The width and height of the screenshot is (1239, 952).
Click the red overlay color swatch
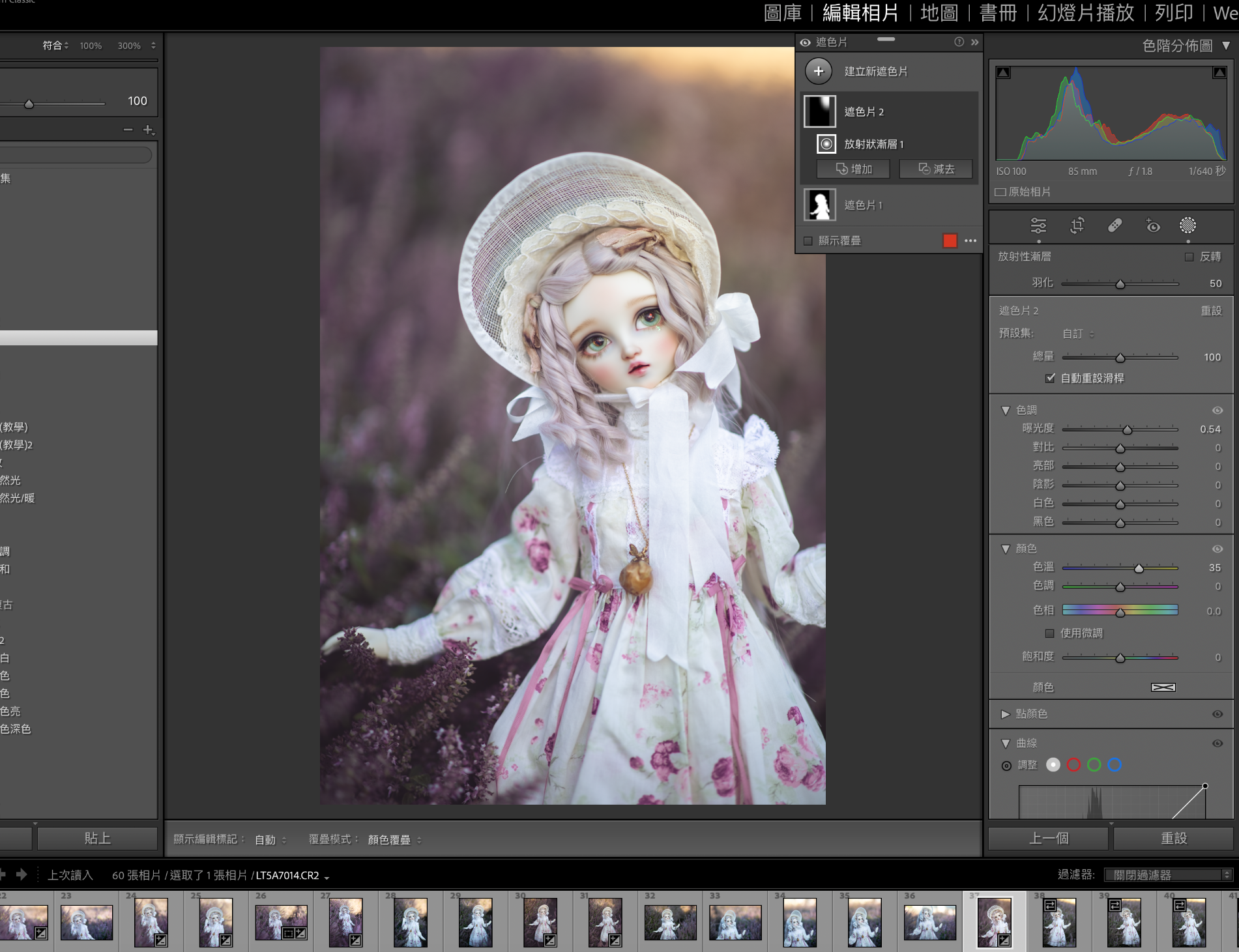(x=950, y=240)
